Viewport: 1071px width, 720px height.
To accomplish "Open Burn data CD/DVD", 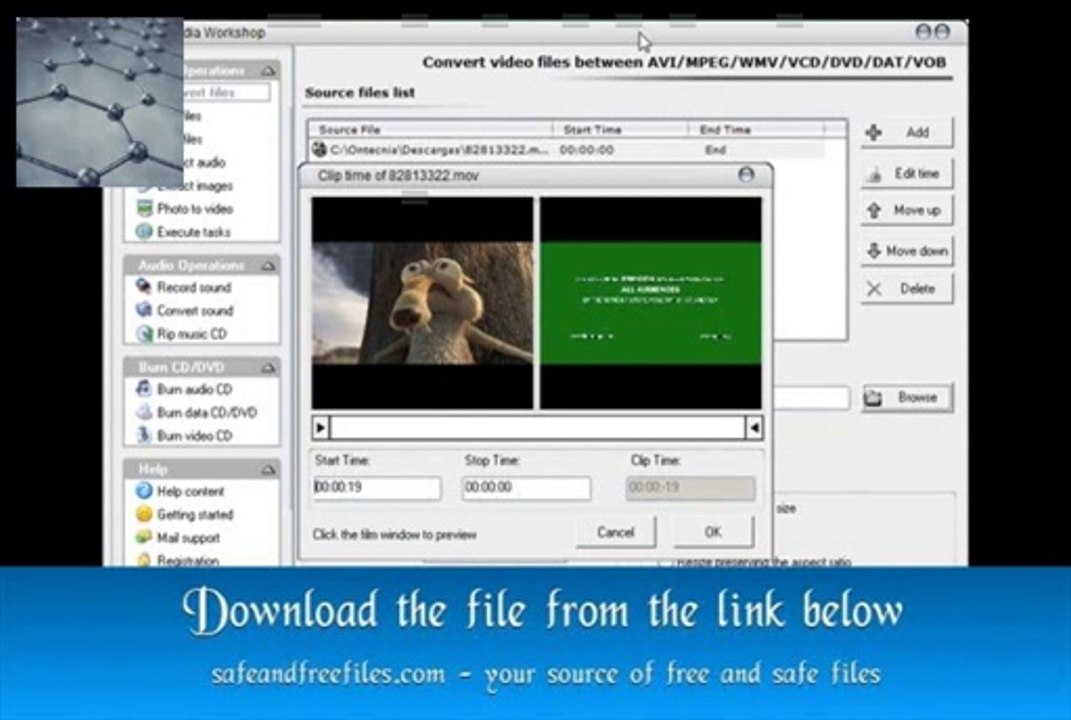I will click(207, 412).
